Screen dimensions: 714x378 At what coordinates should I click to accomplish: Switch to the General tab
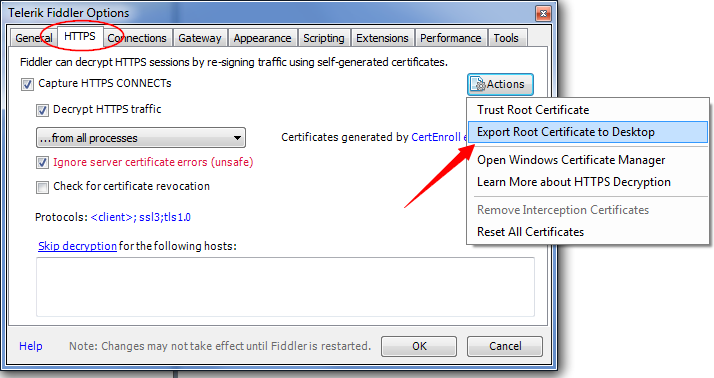pos(34,38)
